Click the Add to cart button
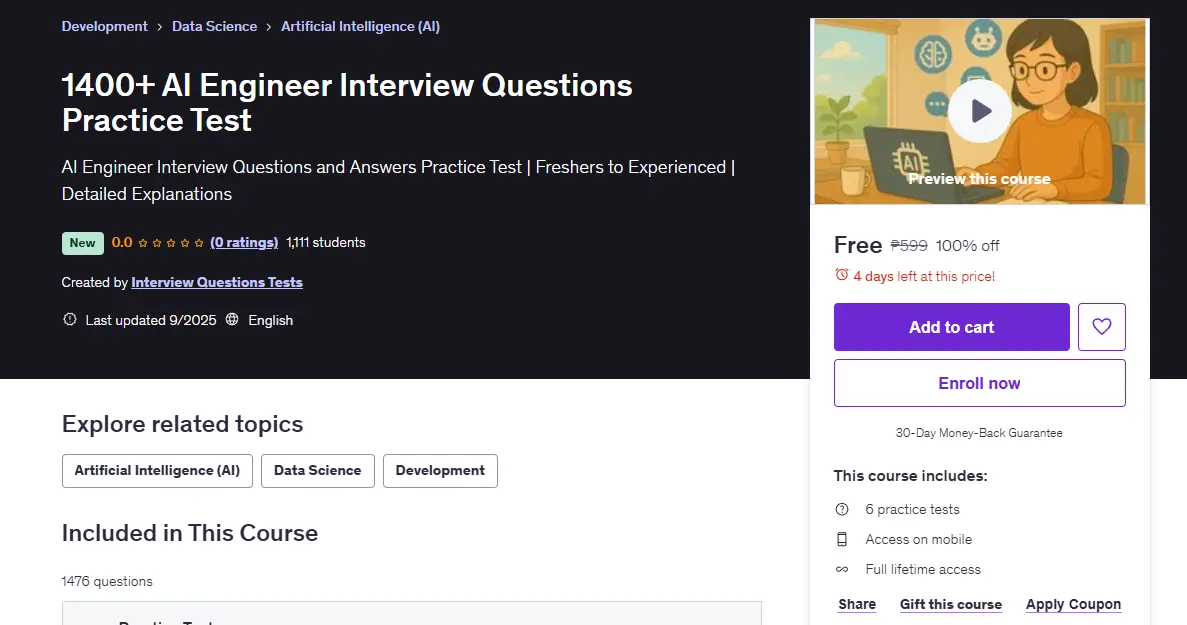Viewport: 1187px width, 625px height. [952, 327]
